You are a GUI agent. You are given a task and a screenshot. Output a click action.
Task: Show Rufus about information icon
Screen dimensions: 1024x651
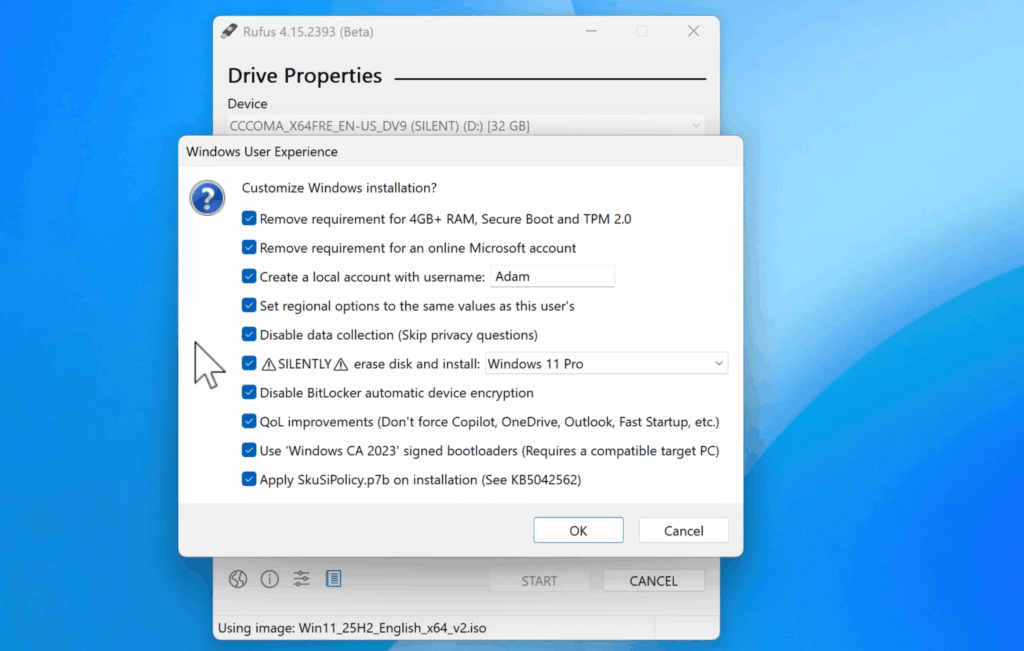point(270,579)
